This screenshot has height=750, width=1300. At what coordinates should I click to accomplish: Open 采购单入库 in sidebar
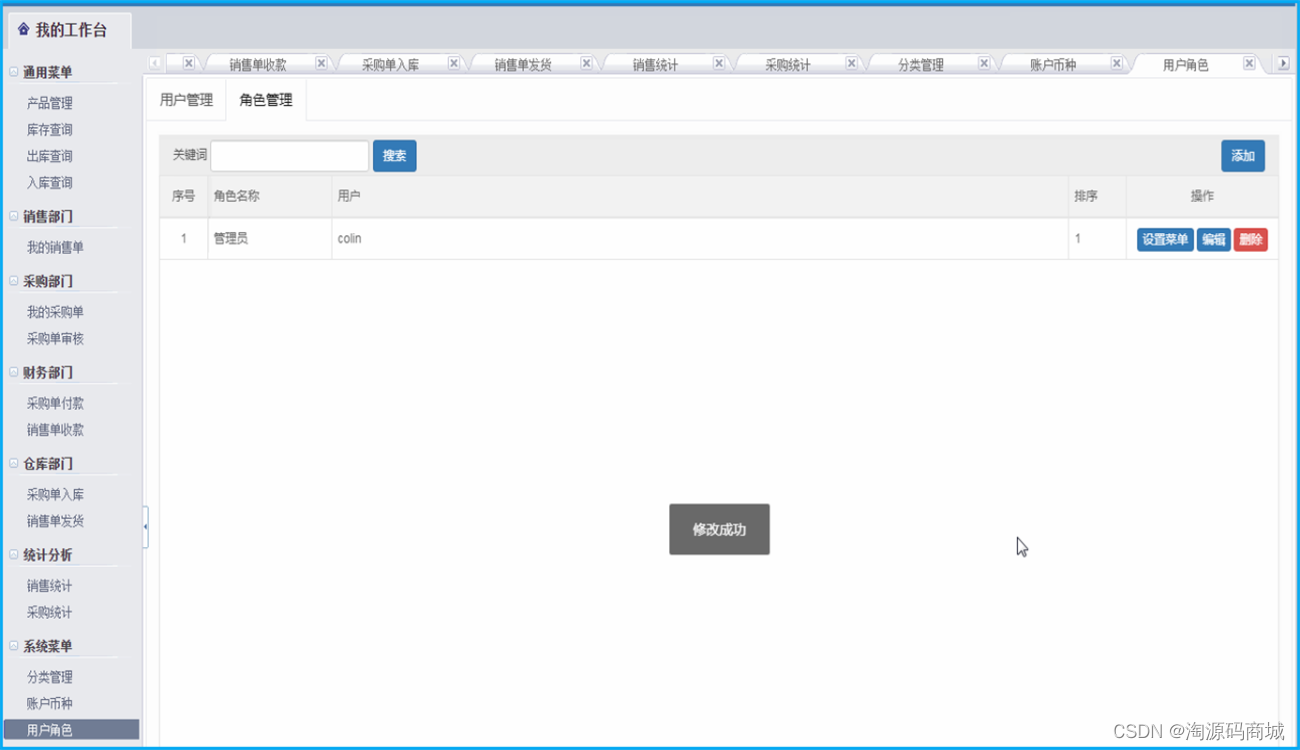click(x=55, y=495)
